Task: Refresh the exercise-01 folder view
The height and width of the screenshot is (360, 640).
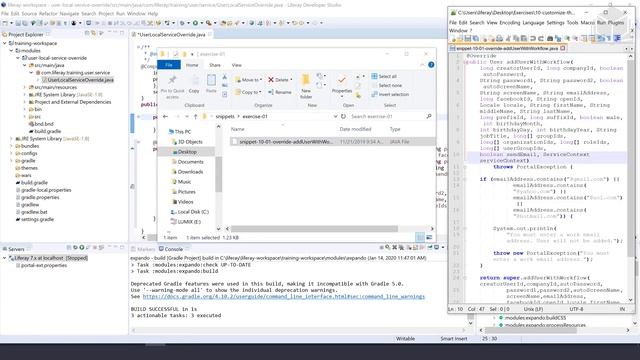Action: [x=343, y=116]
